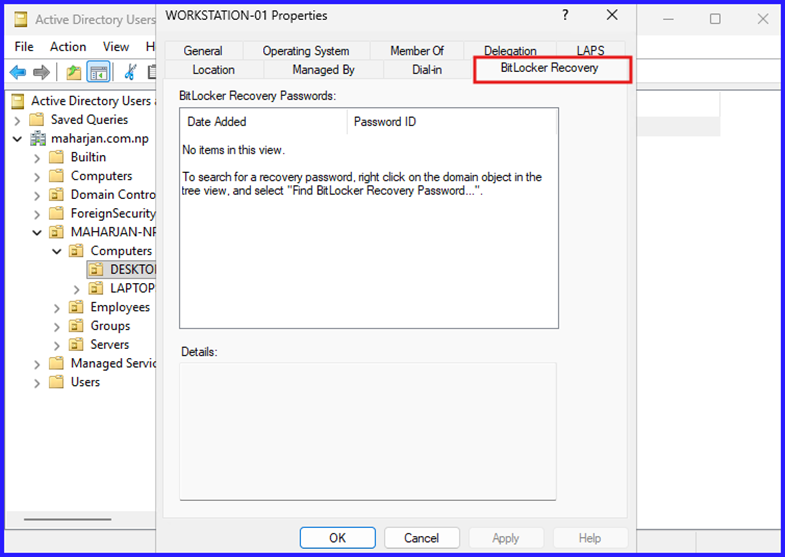
Task: Select the Servers OU in the tree
Action: [109, 345]
